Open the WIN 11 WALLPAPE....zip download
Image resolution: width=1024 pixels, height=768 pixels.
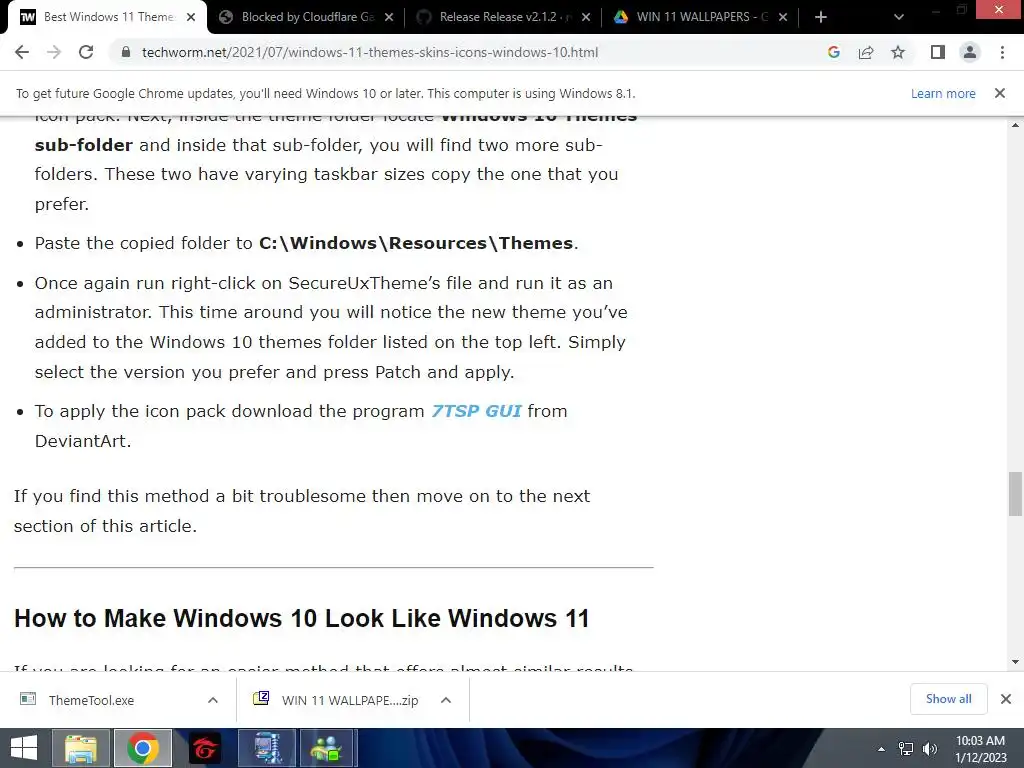(x=336, y=700)
